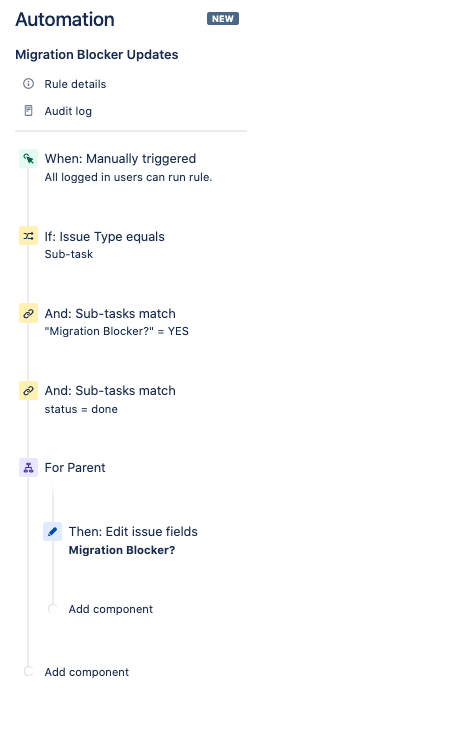Click the Migration Blocker sub-tasks link icon

pyautogui.click(x=28, y=313)
